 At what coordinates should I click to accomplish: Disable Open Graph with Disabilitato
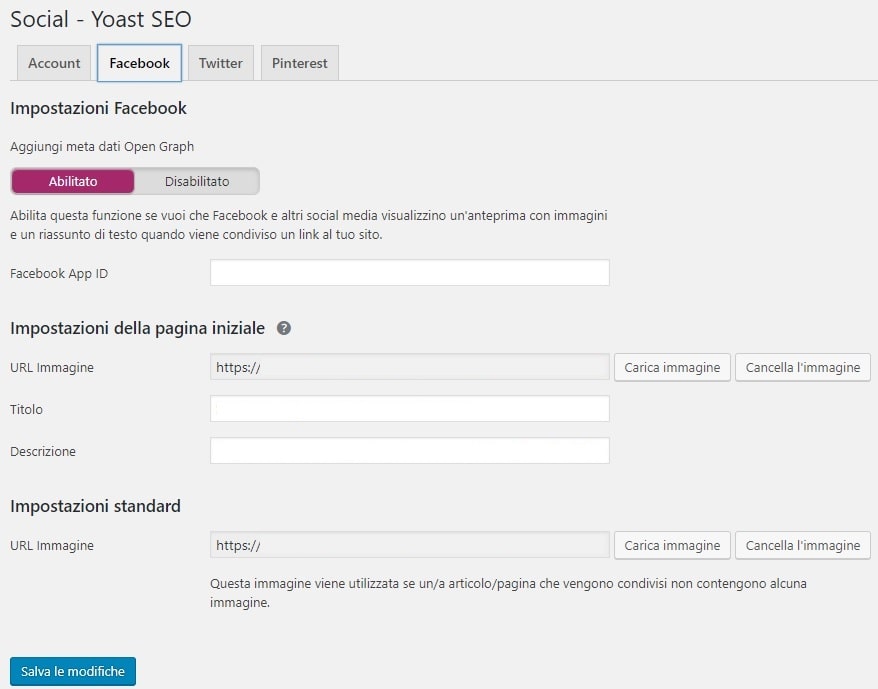(x=197, y=181)
